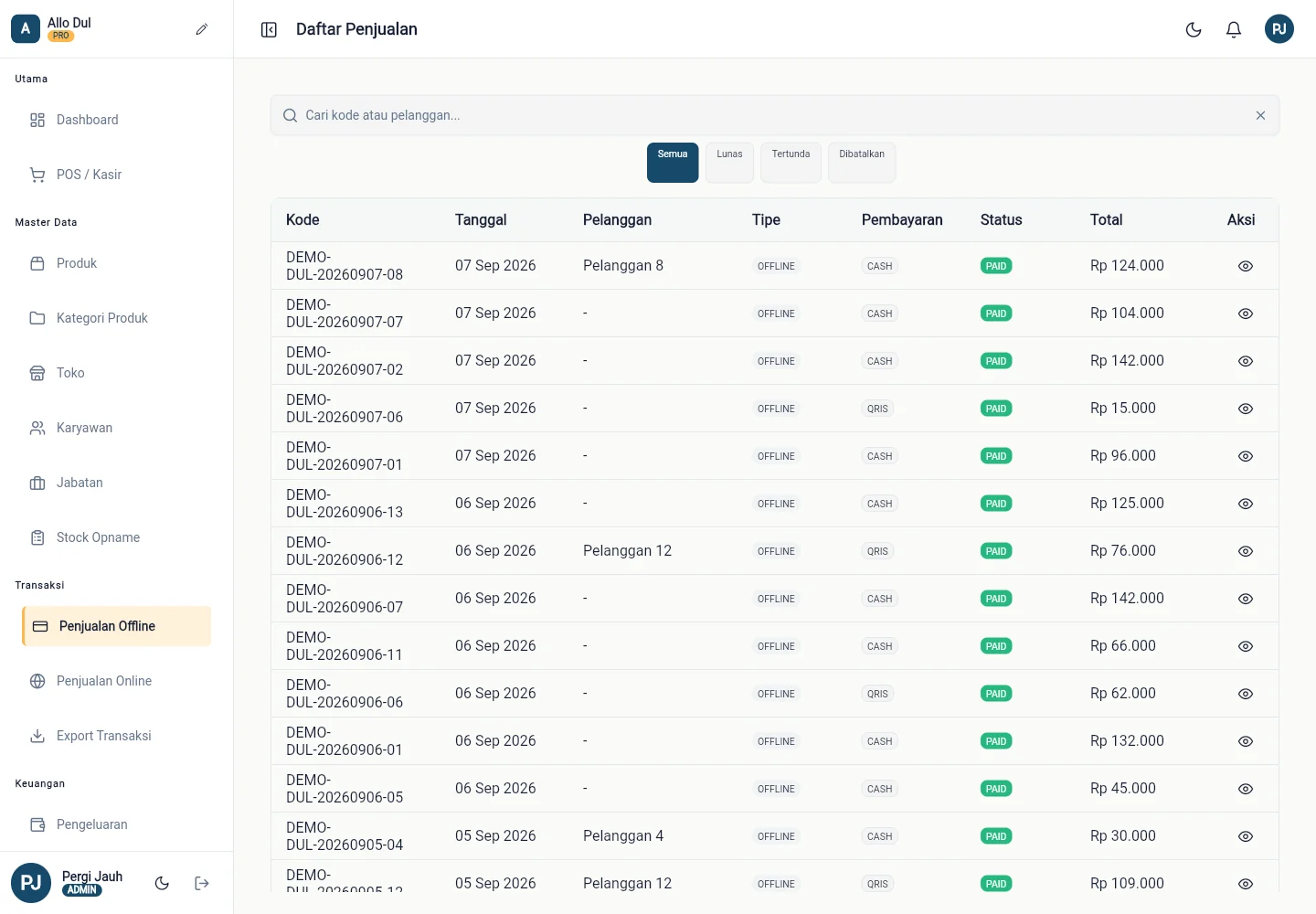Go to Stock Opname
This screenshot has width=1316, height=914.
[x=117, y=537]
